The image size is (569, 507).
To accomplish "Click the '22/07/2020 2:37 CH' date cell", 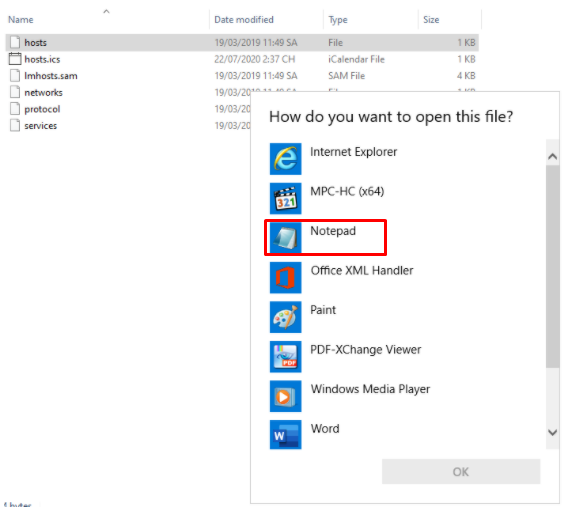I will point(255,59).
